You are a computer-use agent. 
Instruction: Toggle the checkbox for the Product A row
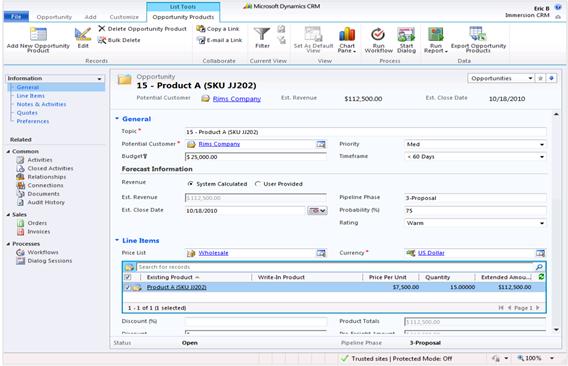tap(127, 287)
